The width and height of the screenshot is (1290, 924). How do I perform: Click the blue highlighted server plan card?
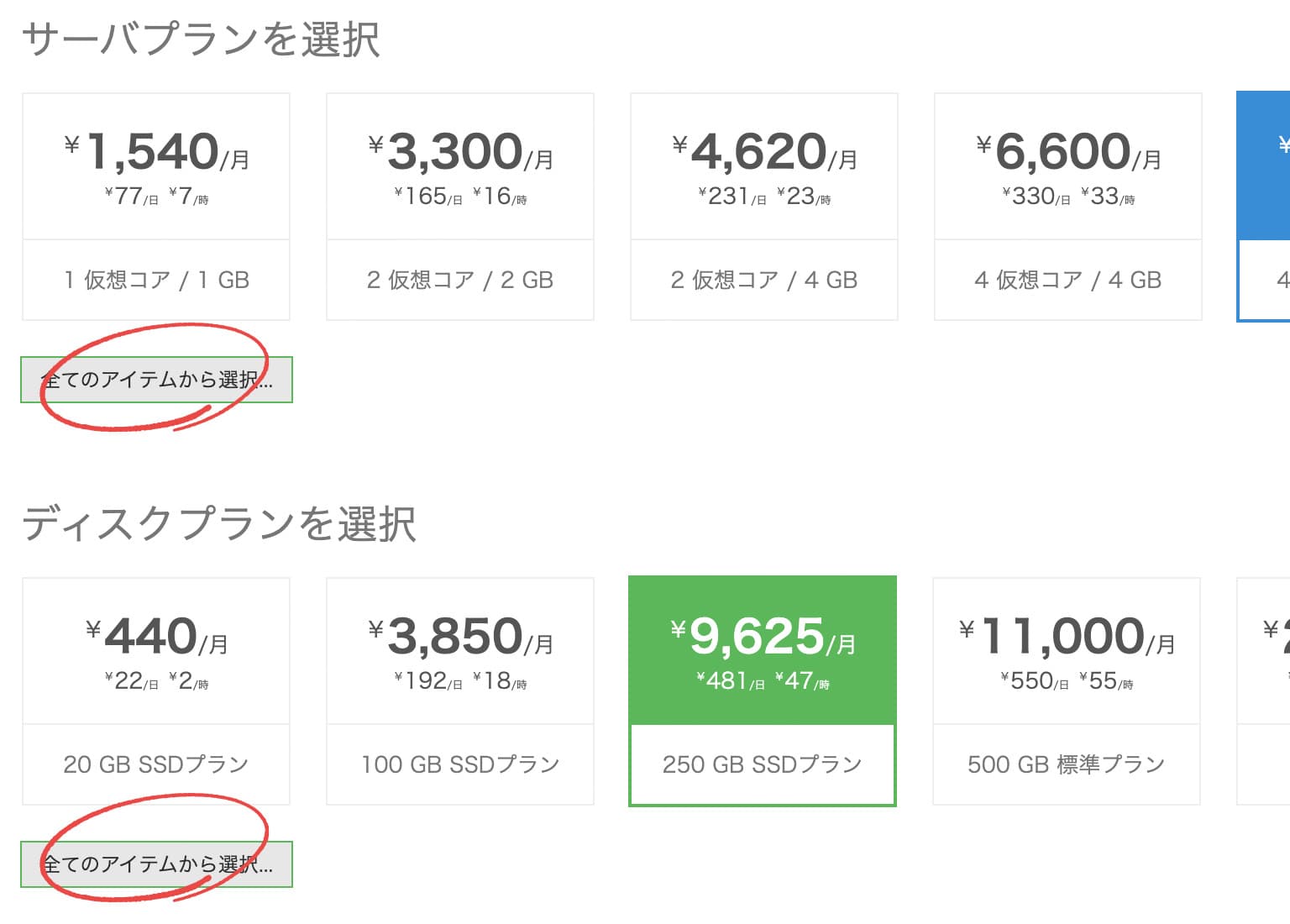[1264, 206]
